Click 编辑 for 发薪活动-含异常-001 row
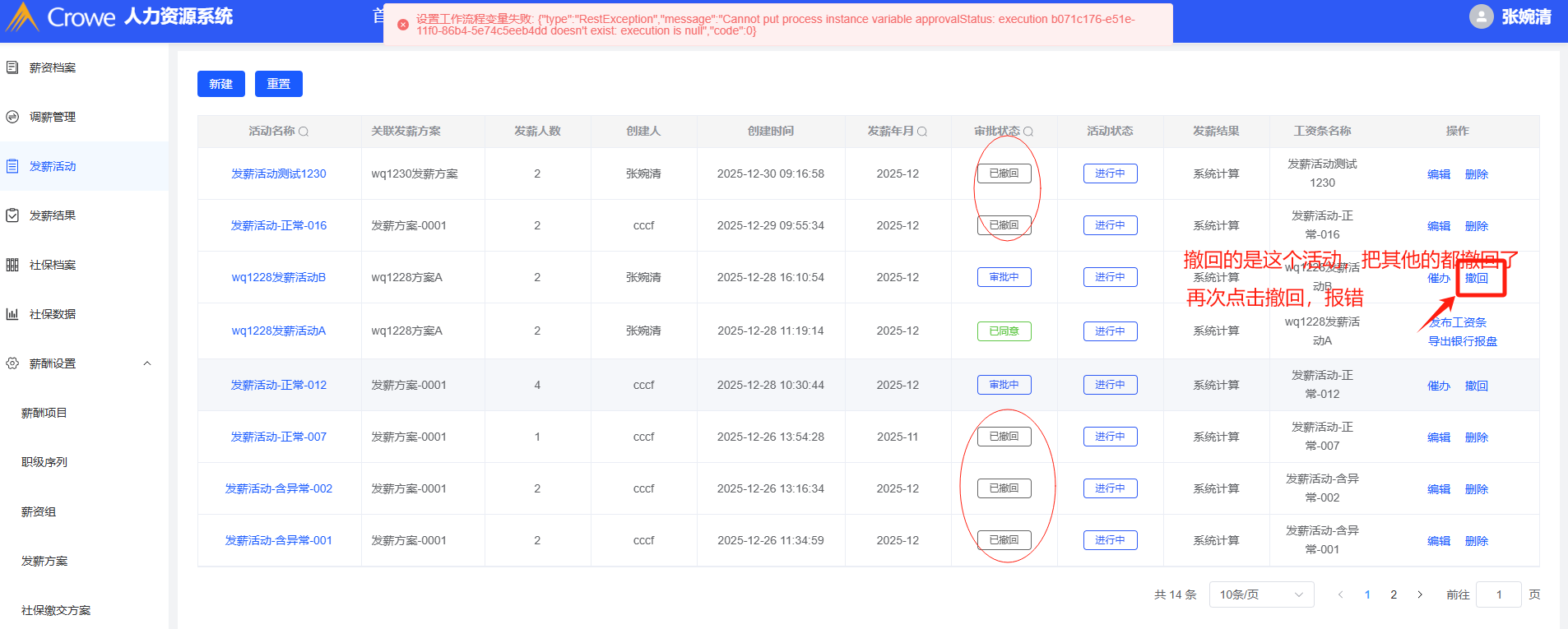 tap(1439, 541)
